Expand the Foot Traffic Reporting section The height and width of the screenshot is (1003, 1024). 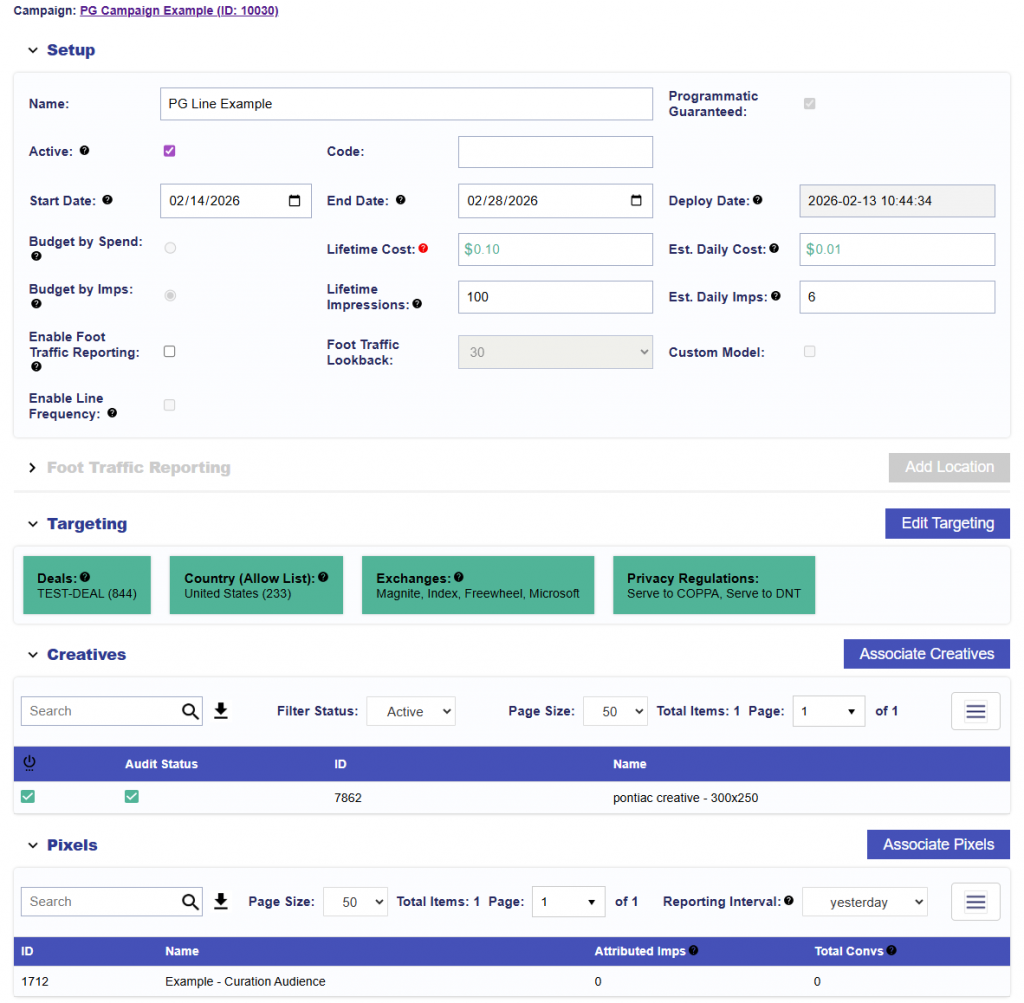33,468
